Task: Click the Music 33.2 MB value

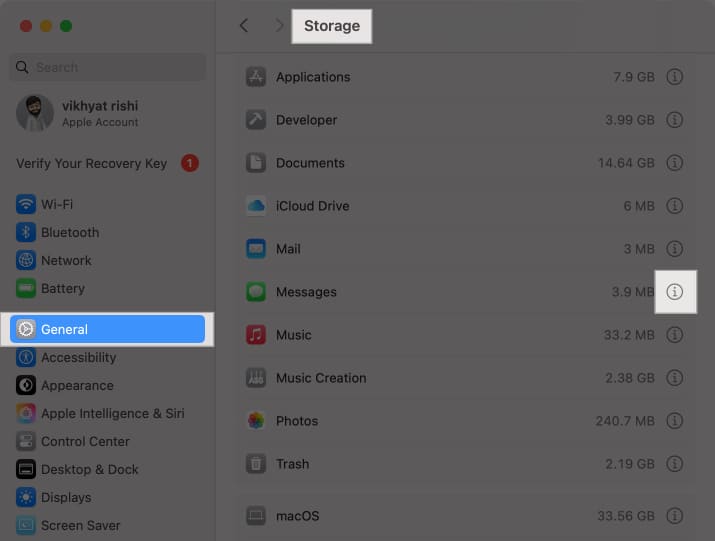Action: 629,335
